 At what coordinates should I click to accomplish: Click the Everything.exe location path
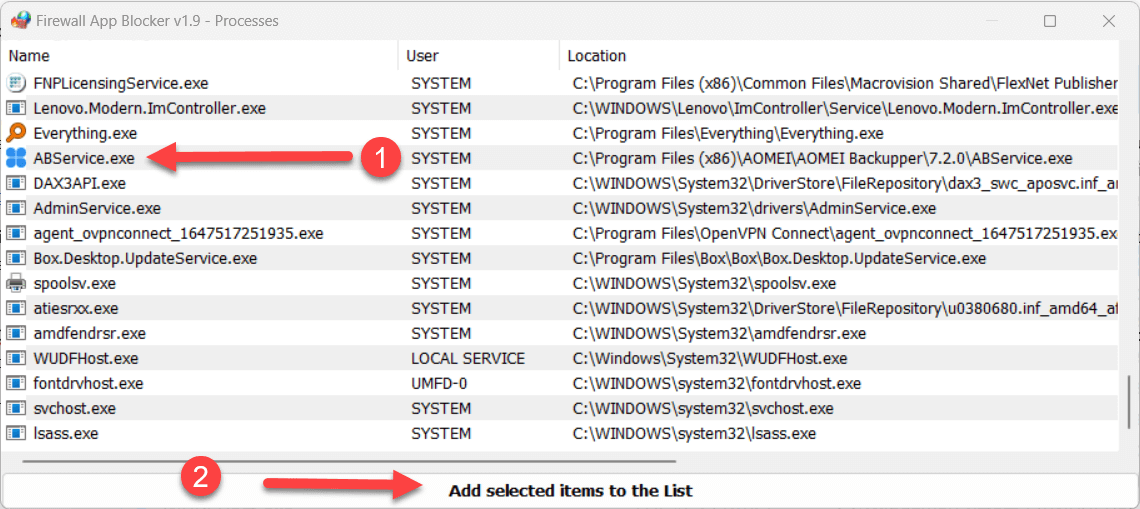click(x=728, y=133)
